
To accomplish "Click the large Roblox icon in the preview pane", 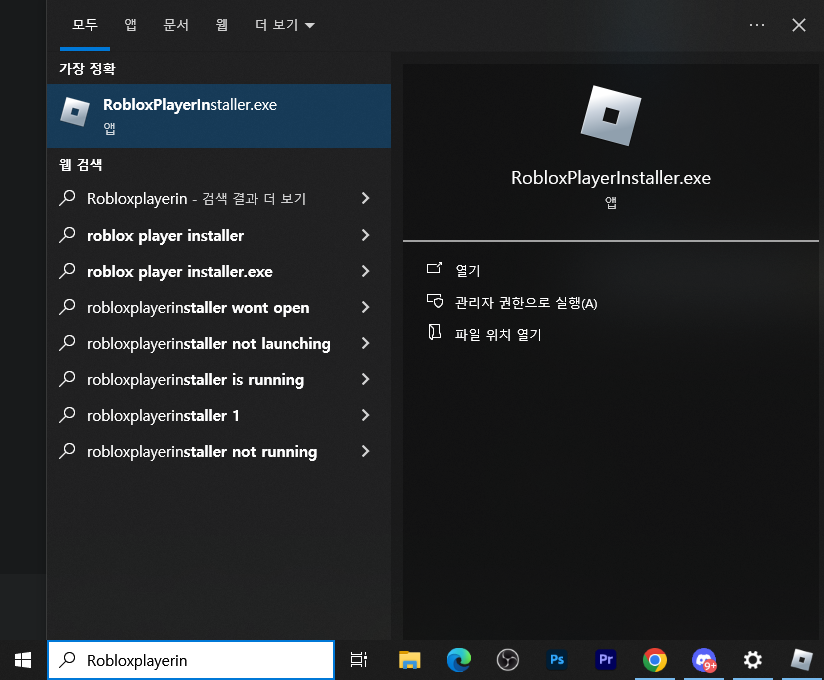I will pos(611,116).
